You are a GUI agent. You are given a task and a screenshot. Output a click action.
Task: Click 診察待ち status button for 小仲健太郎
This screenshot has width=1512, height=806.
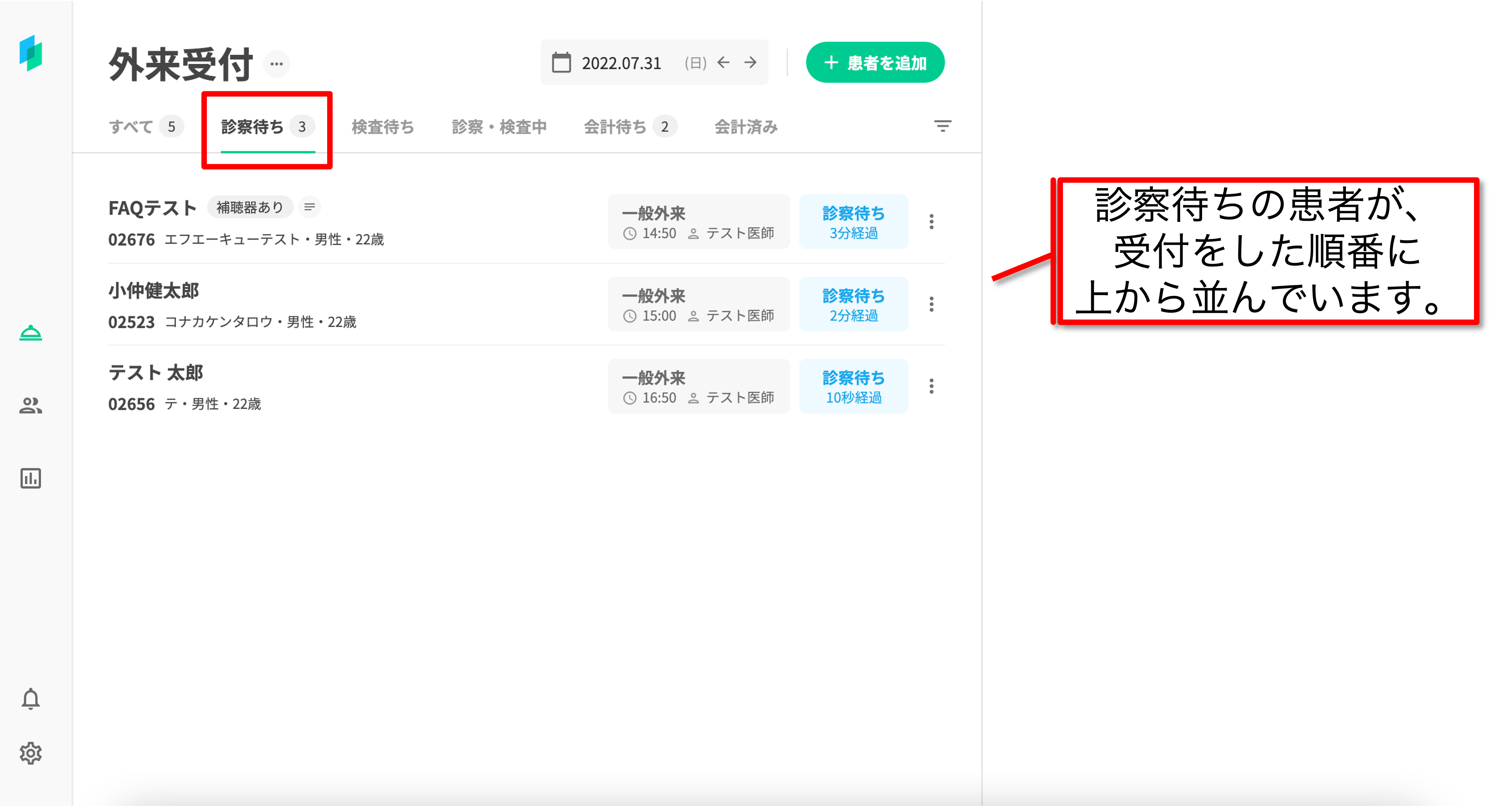pyautogui.click(x=853, y=304)
